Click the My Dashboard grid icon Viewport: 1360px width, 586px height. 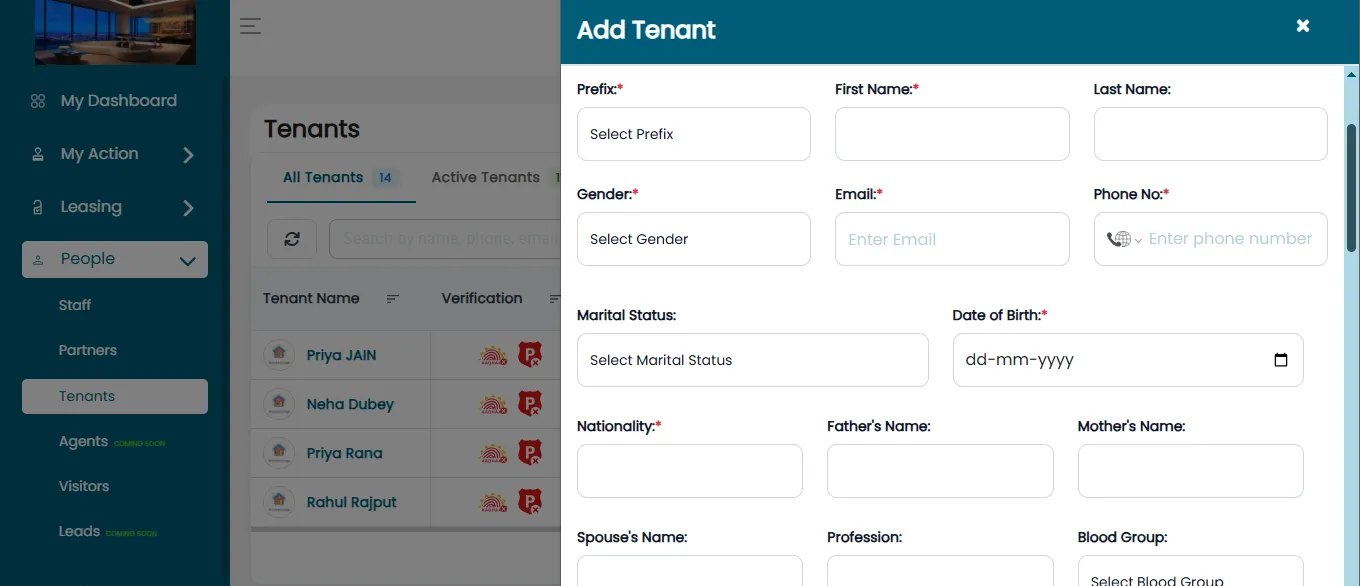(x=38, y=101)
